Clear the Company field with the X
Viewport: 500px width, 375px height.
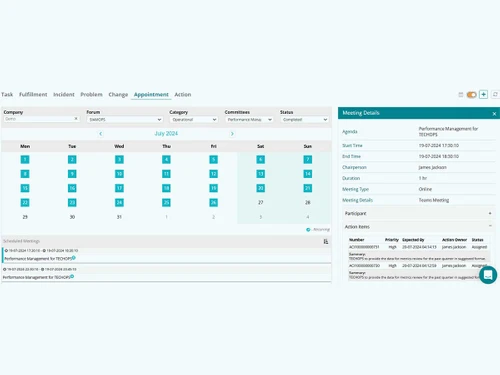pos(76,119)
